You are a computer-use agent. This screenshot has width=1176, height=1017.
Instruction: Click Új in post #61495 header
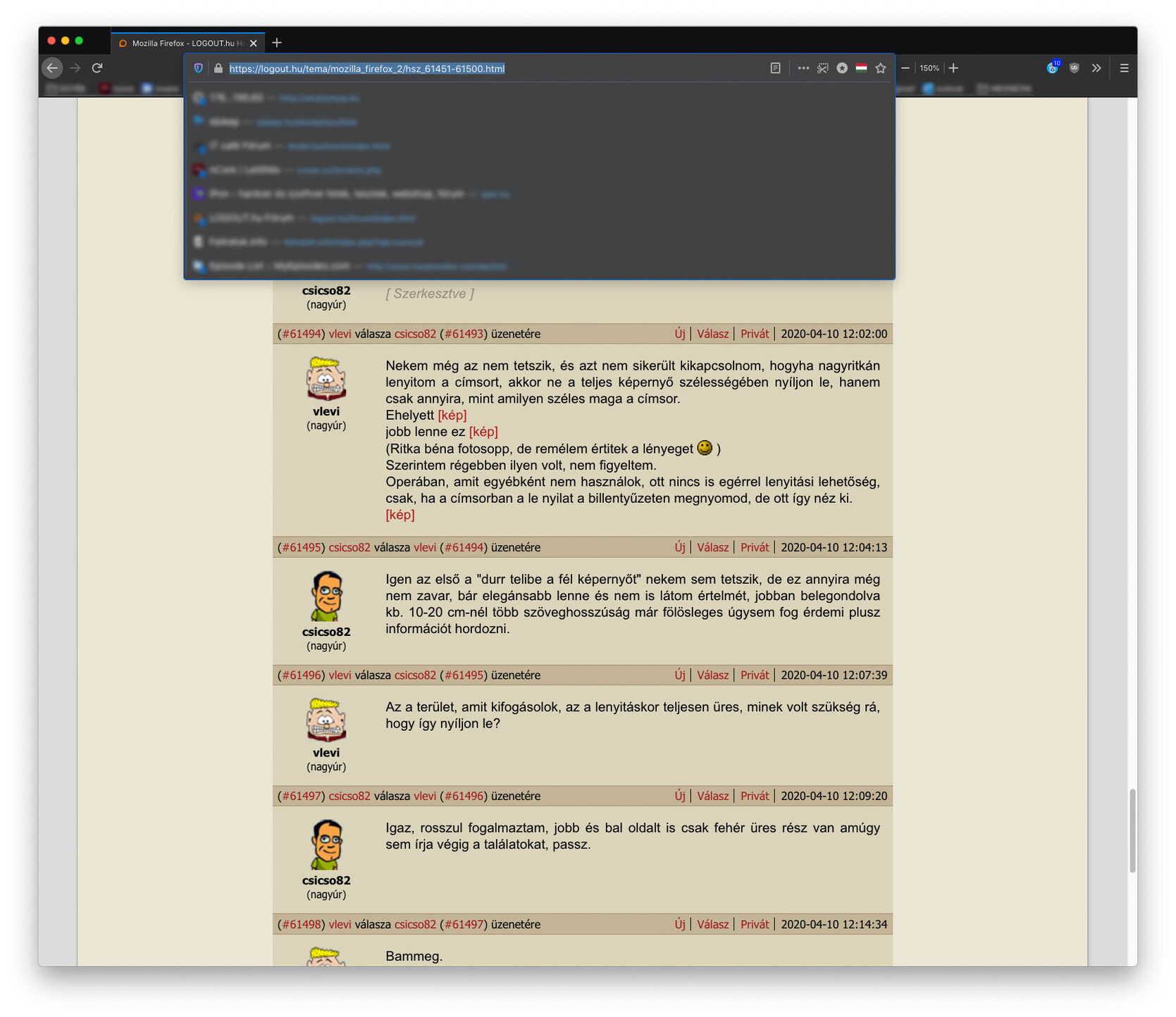[x=680, y=547]
